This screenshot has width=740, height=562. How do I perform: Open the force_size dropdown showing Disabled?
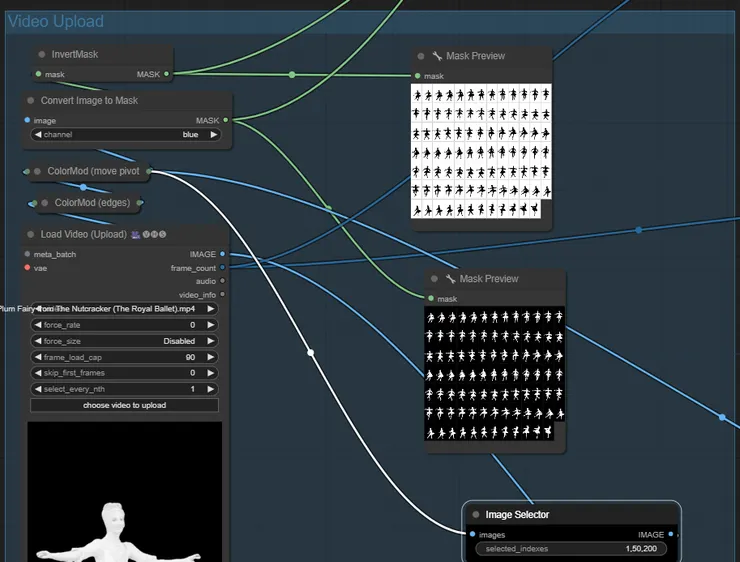pos(124,341)
